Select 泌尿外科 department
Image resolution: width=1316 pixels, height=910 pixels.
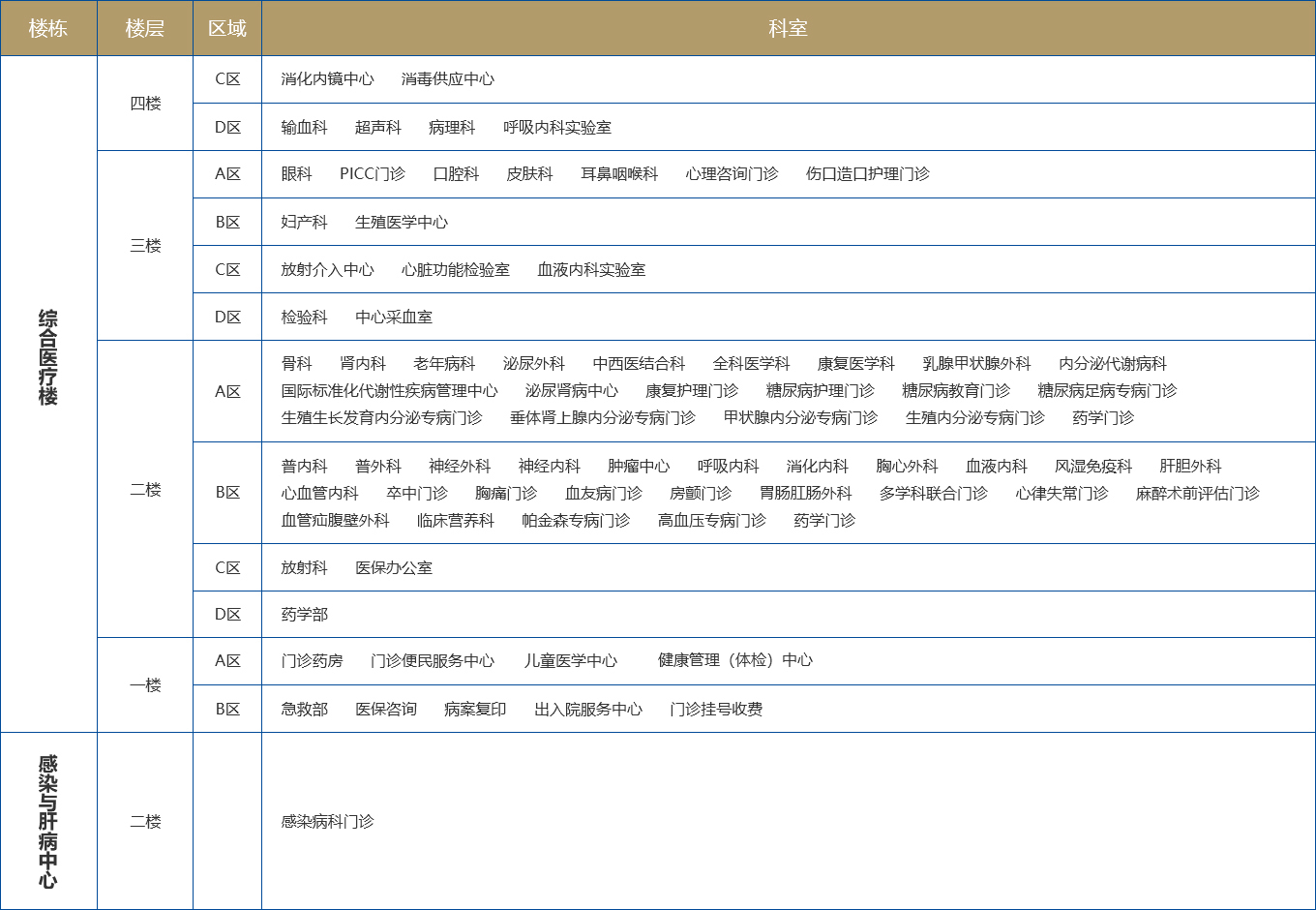coord(534,364)
